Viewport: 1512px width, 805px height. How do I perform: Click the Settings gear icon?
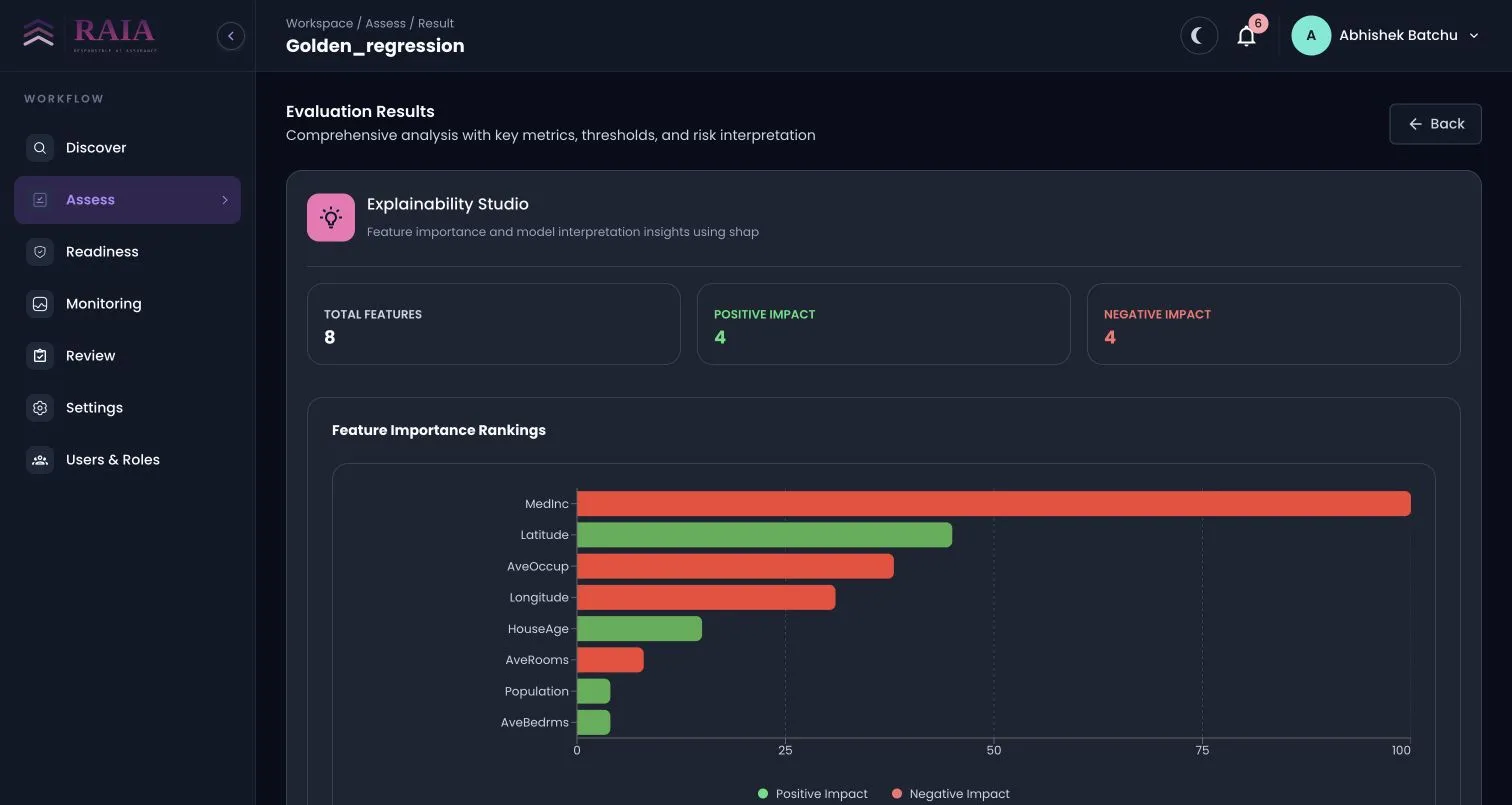pos(40,408)
